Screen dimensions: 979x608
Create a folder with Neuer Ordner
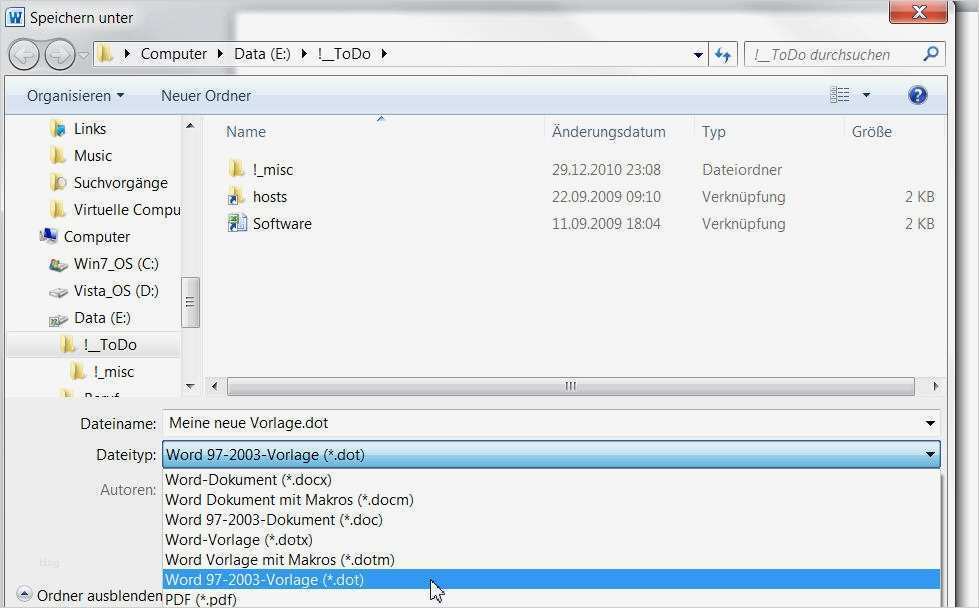(205, 95)
